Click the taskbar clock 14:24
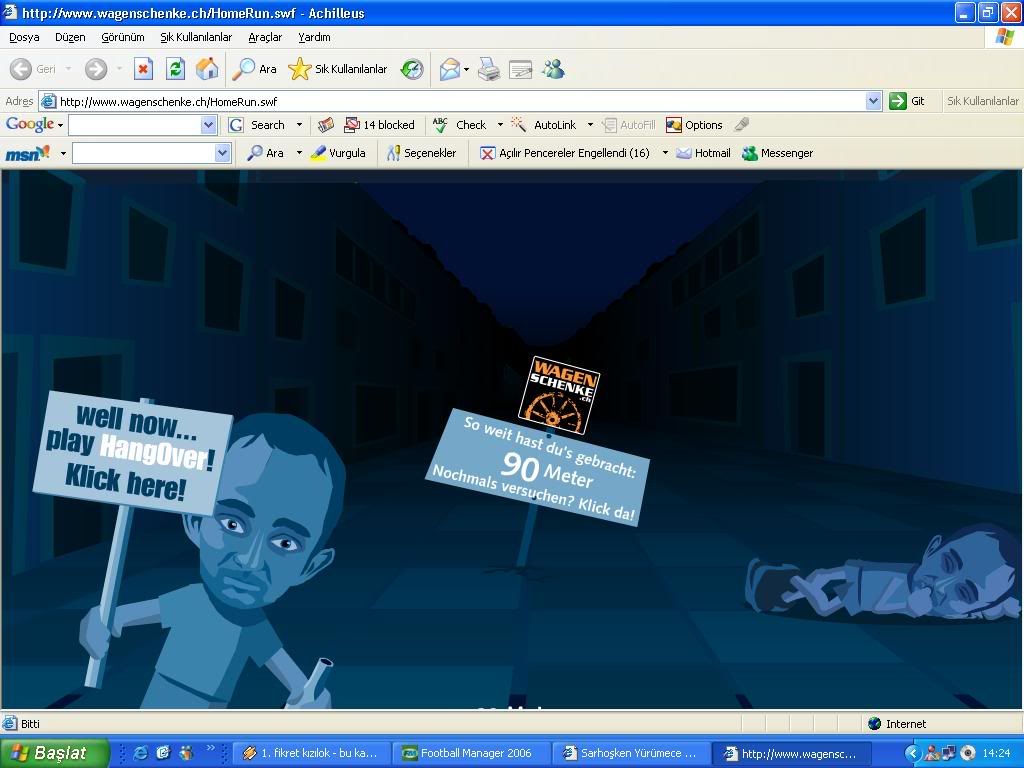The height and width of the screenshot is (768, 1024). click(996, 753)
